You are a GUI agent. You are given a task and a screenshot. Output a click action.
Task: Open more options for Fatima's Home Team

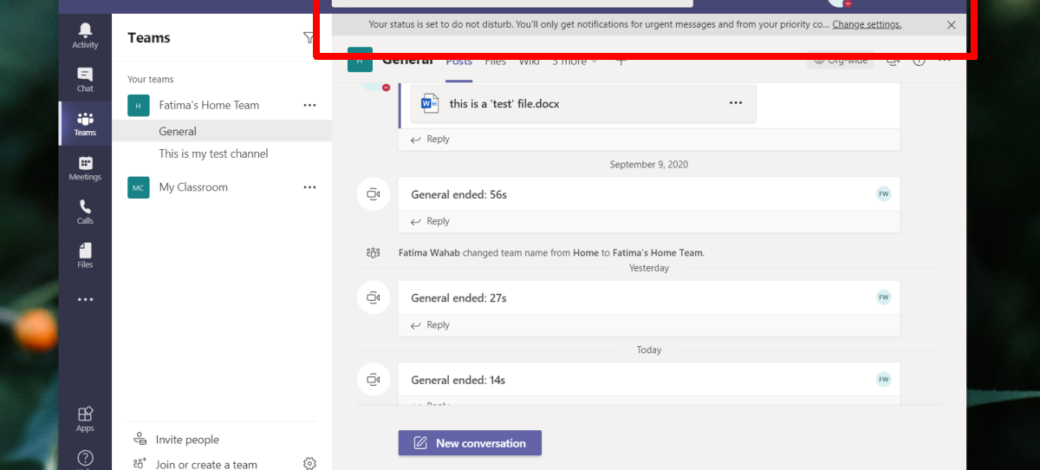point(310,105)
